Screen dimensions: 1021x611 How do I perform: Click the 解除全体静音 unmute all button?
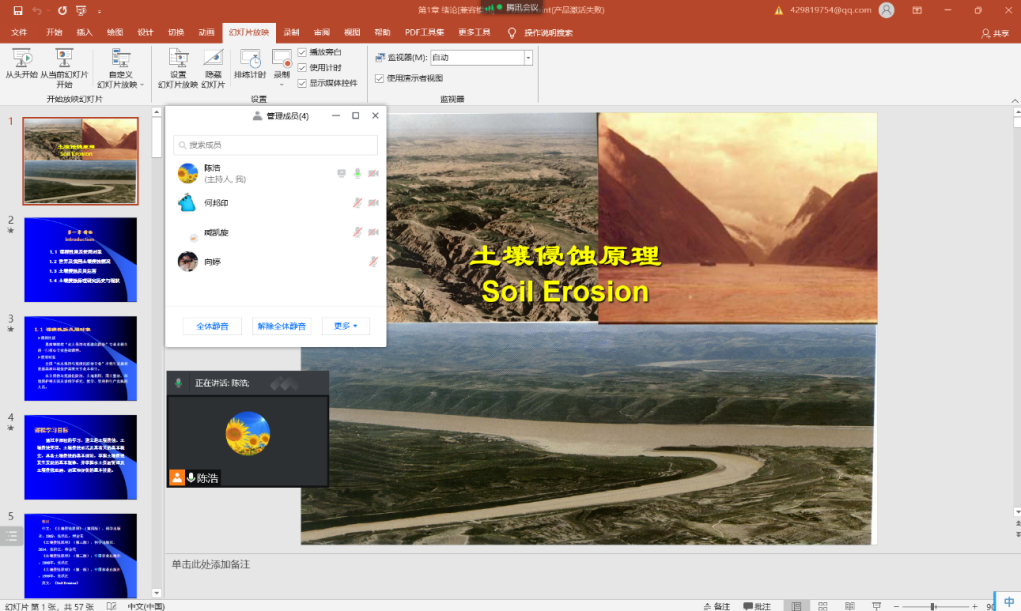coord(281,326)
